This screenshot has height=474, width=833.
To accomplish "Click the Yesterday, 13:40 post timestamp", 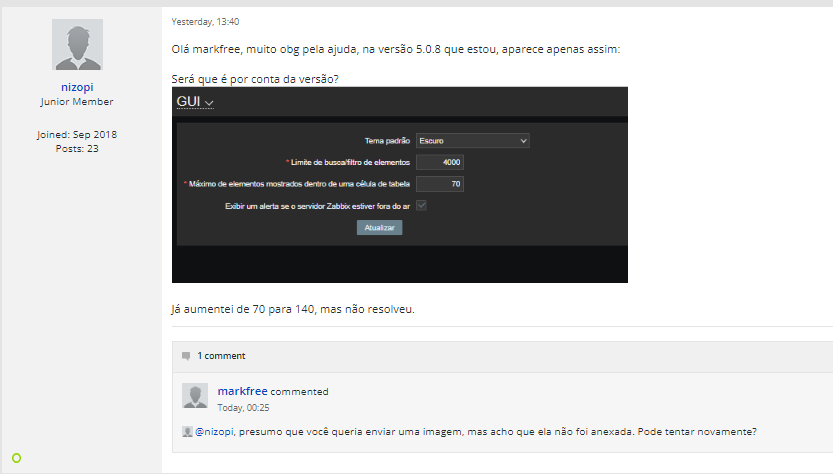I will [205, 22].
